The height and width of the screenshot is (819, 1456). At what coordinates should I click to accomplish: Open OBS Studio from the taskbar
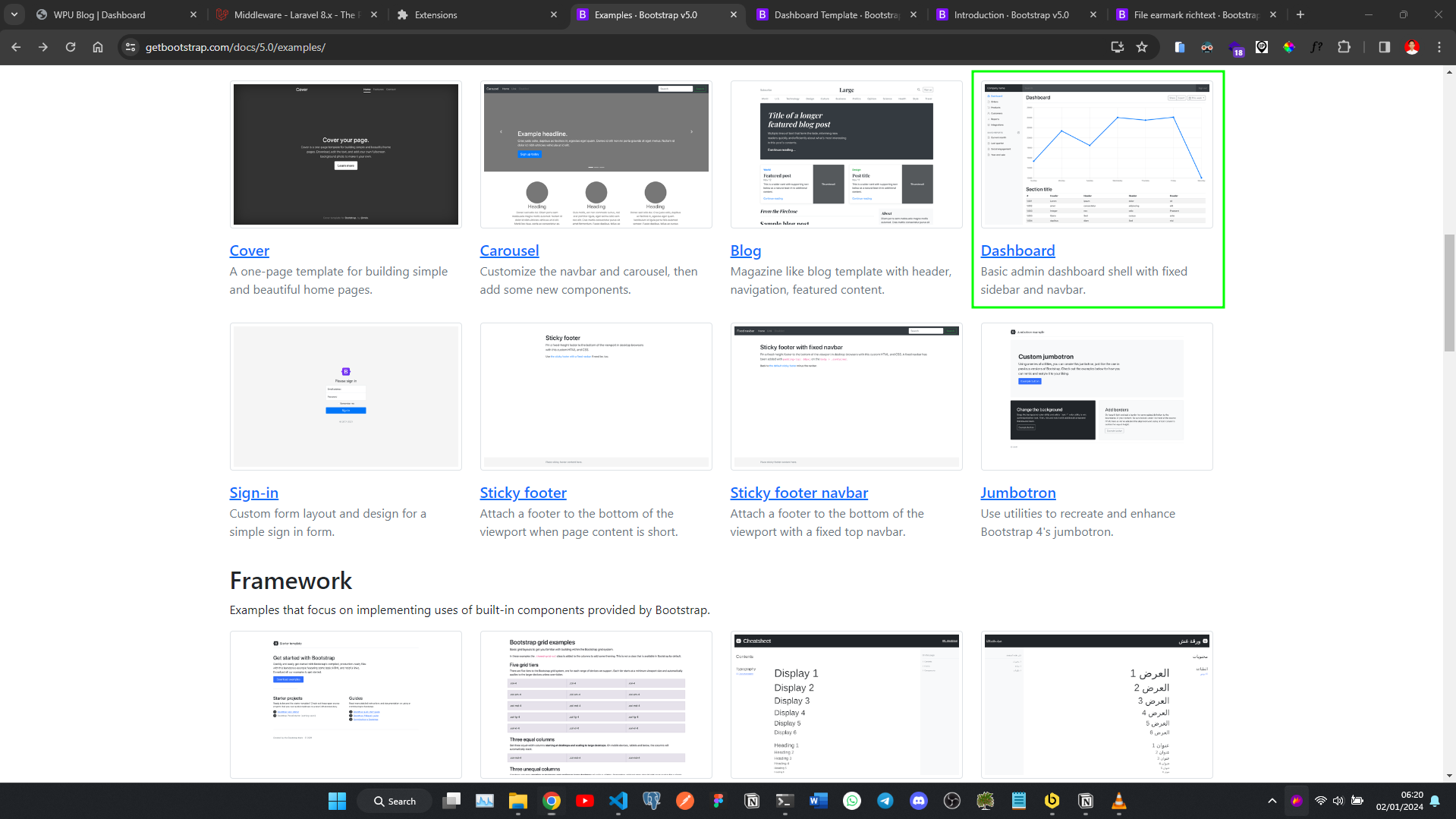point(951,802)
